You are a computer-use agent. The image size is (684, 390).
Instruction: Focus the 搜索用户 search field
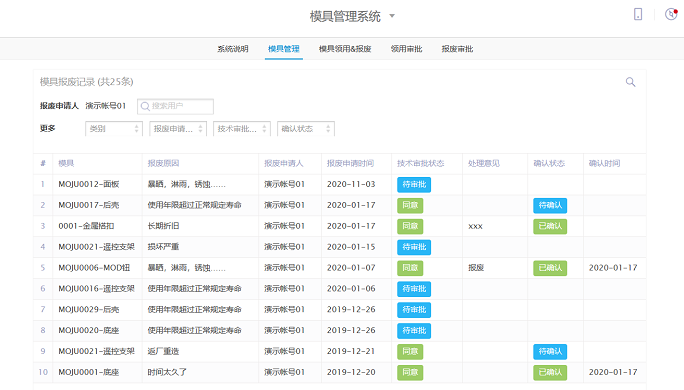point(175,106)
